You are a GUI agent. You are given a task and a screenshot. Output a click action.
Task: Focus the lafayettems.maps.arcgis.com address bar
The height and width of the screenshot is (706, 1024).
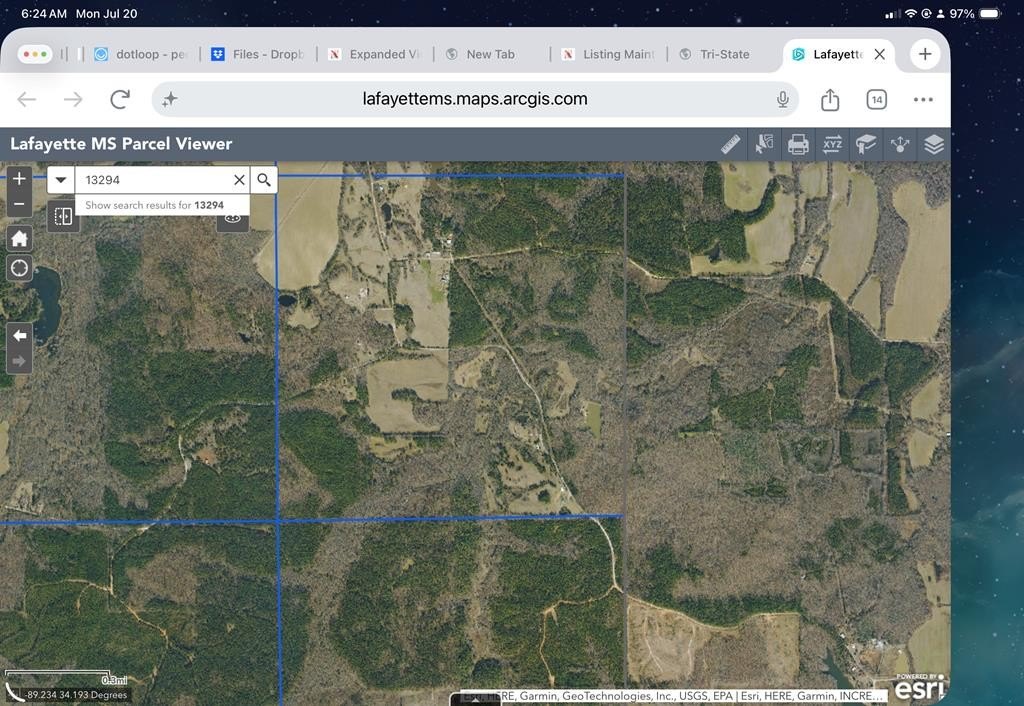click(x=475, y=99)
